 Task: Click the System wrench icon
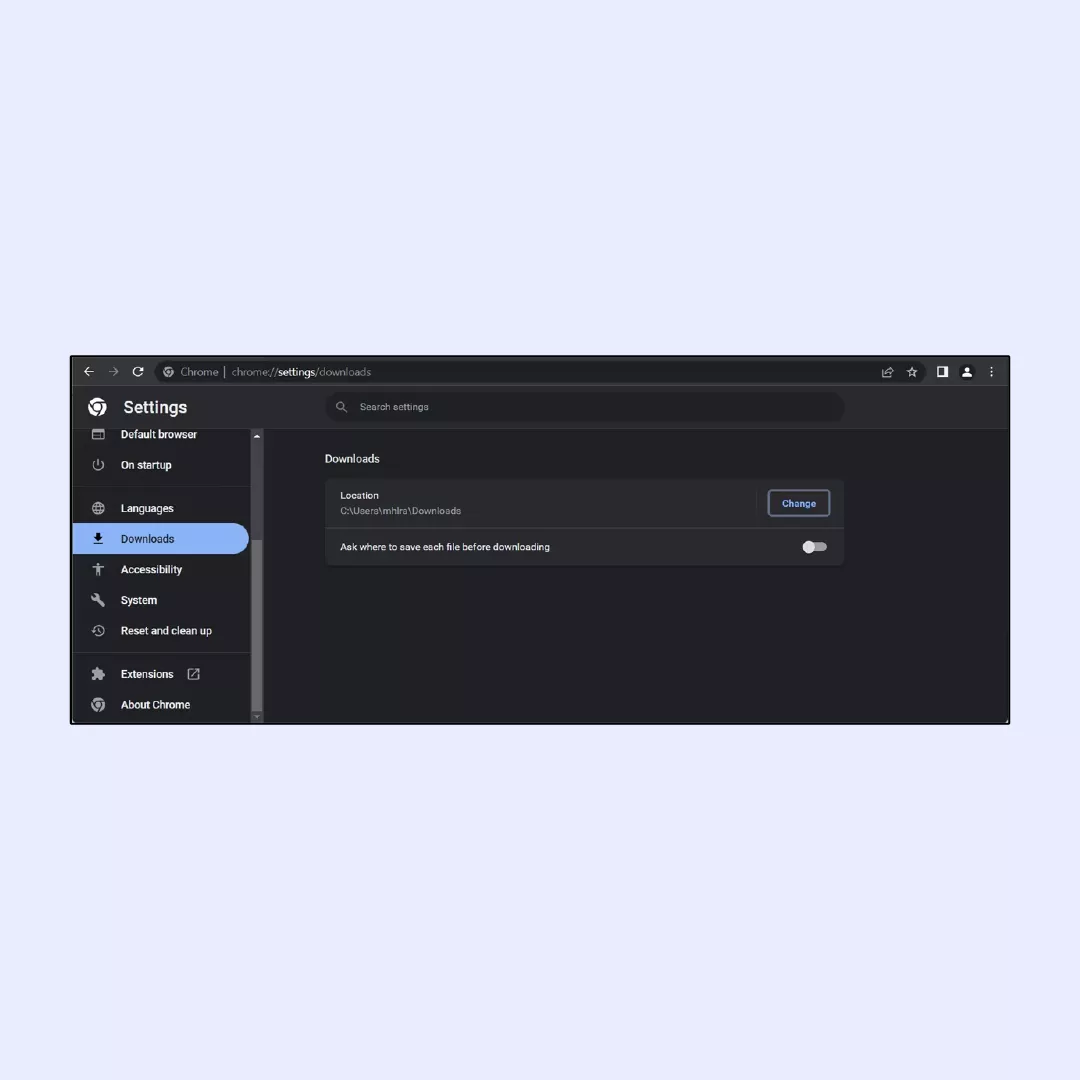[x=98, y=600]
